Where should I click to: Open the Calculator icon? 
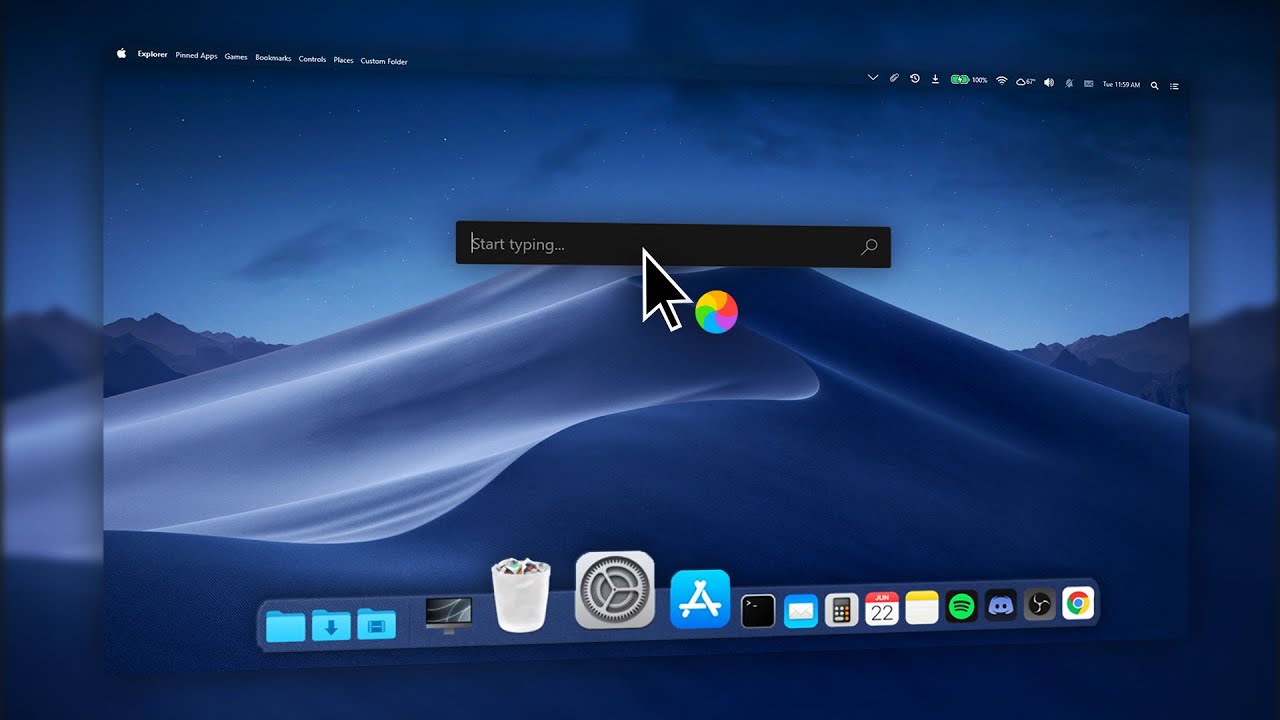point(842,609)
